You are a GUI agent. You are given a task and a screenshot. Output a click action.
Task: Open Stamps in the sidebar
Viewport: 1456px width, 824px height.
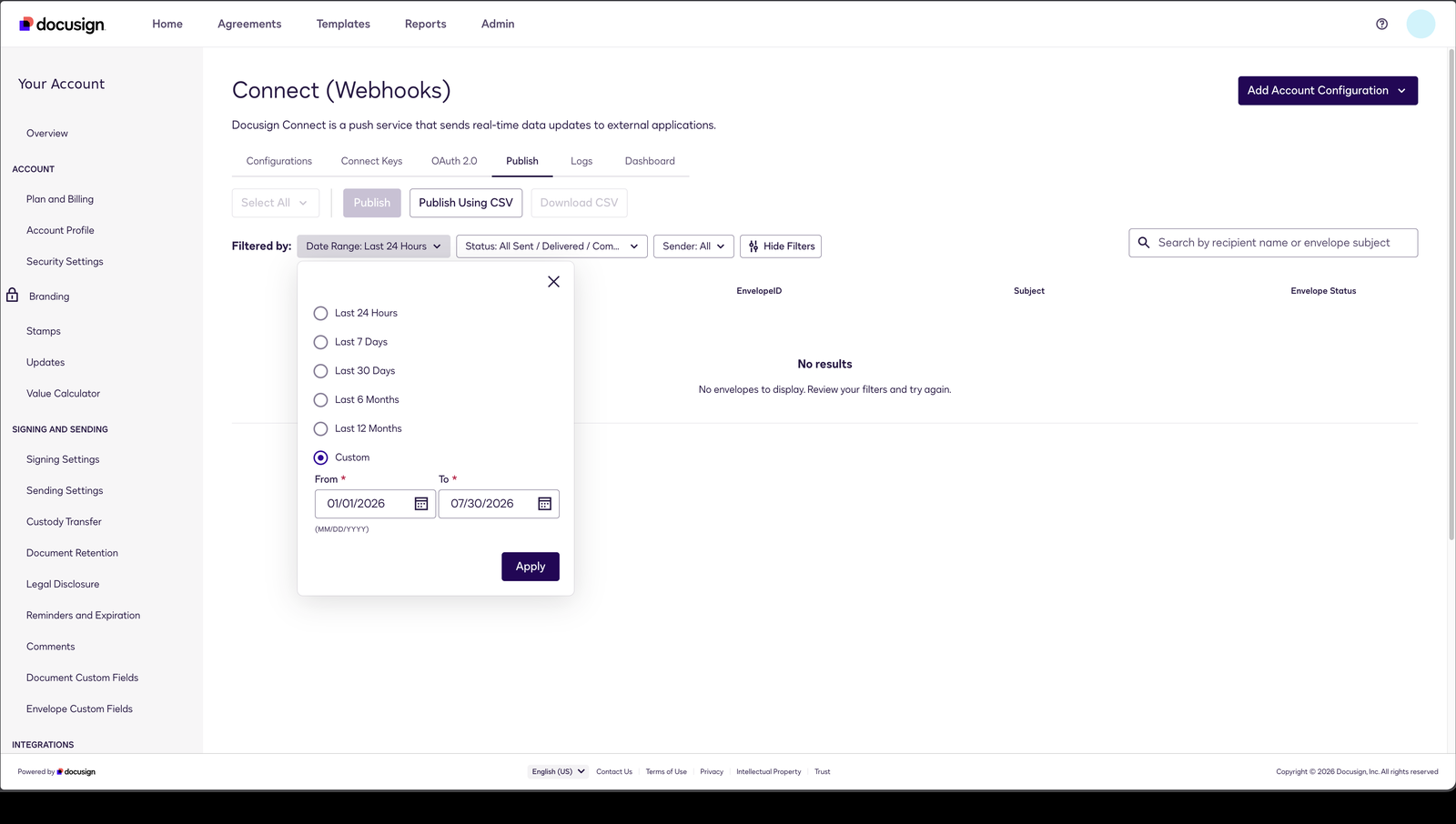pyautogui.click(x=44, y=331)
